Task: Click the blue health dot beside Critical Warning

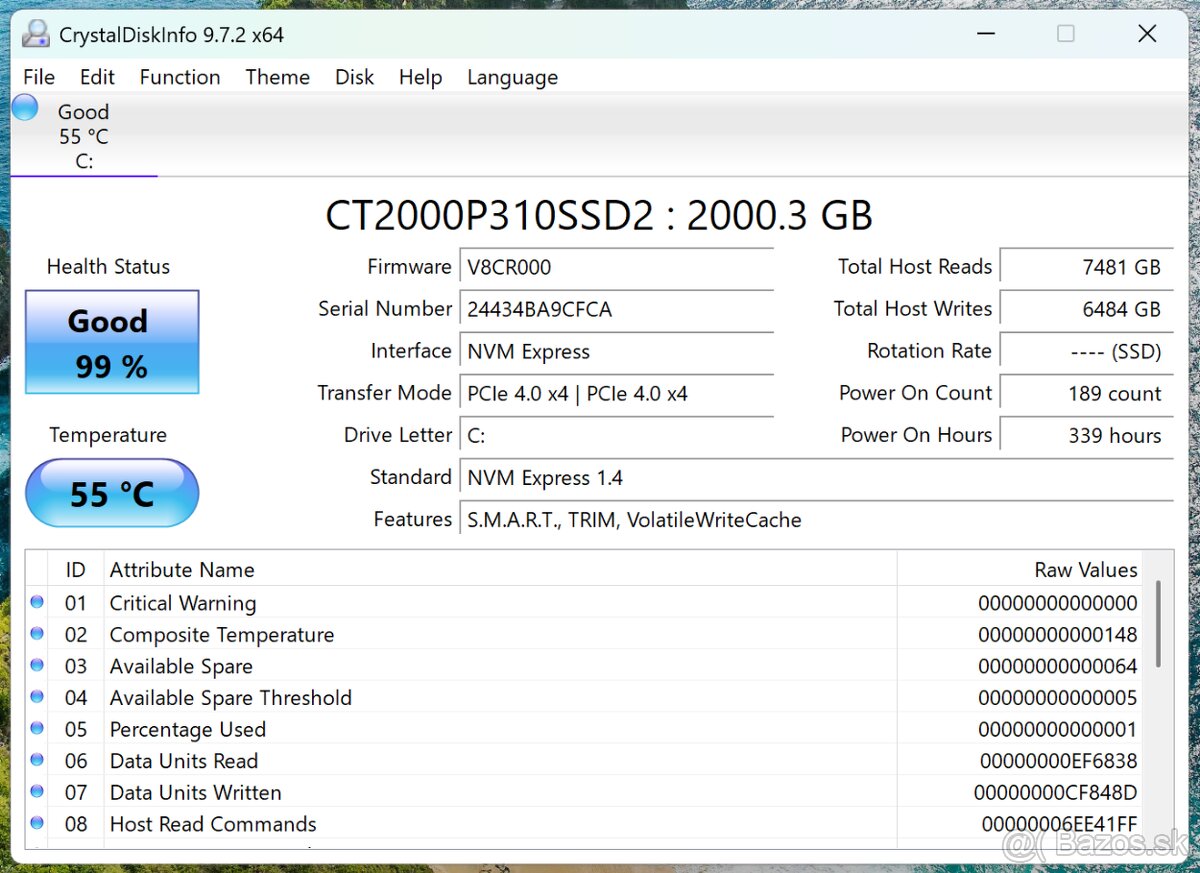Action: 36,601
